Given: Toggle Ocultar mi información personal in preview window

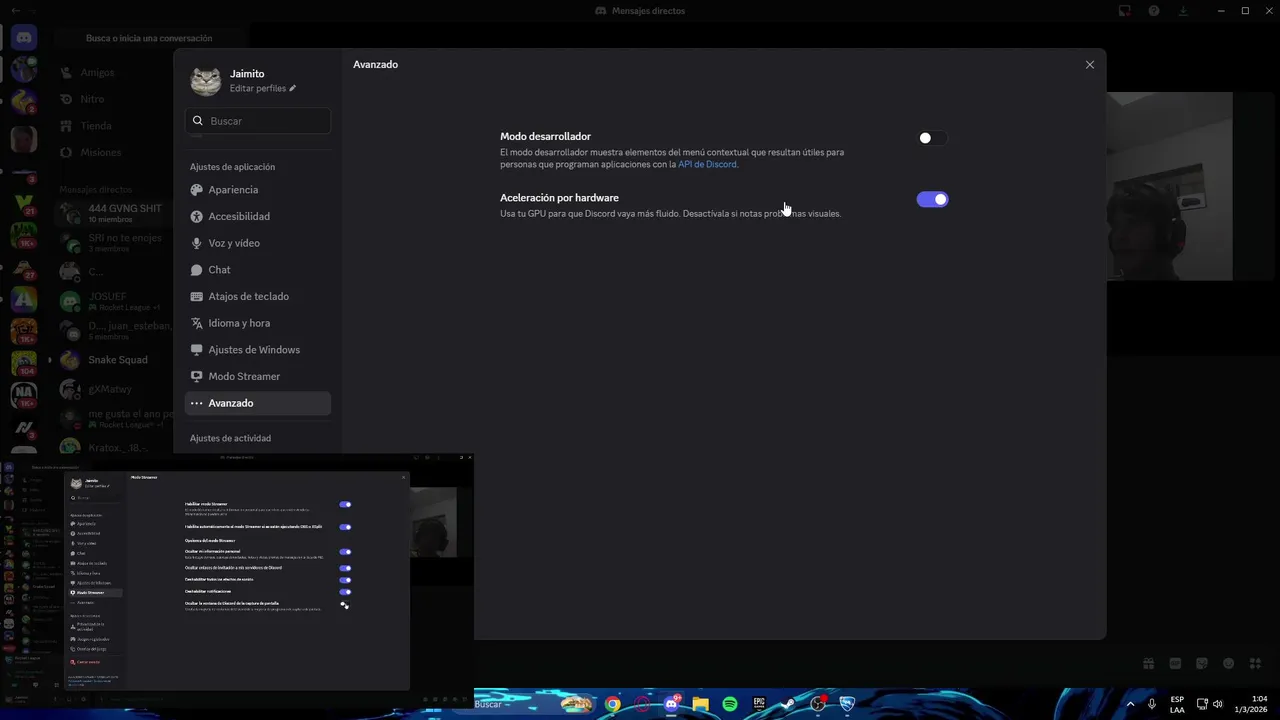Looking at the screenshot, I should coord(345,552).
